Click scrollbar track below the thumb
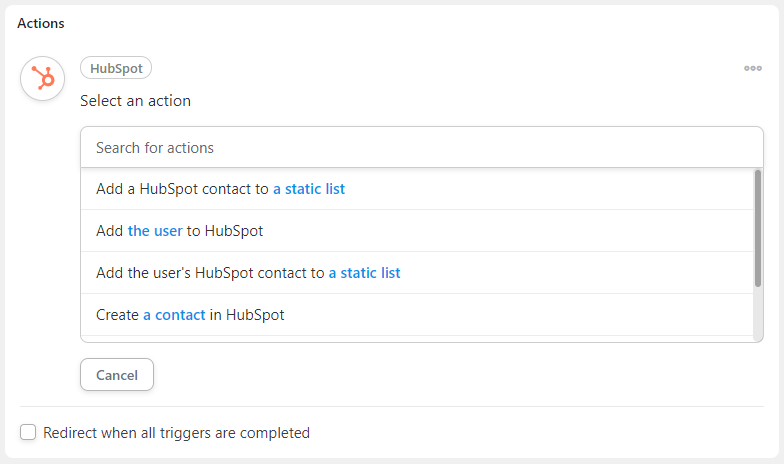Image resolution: width=784 pixels, height=464 pixels. click(x=758, y=314)
